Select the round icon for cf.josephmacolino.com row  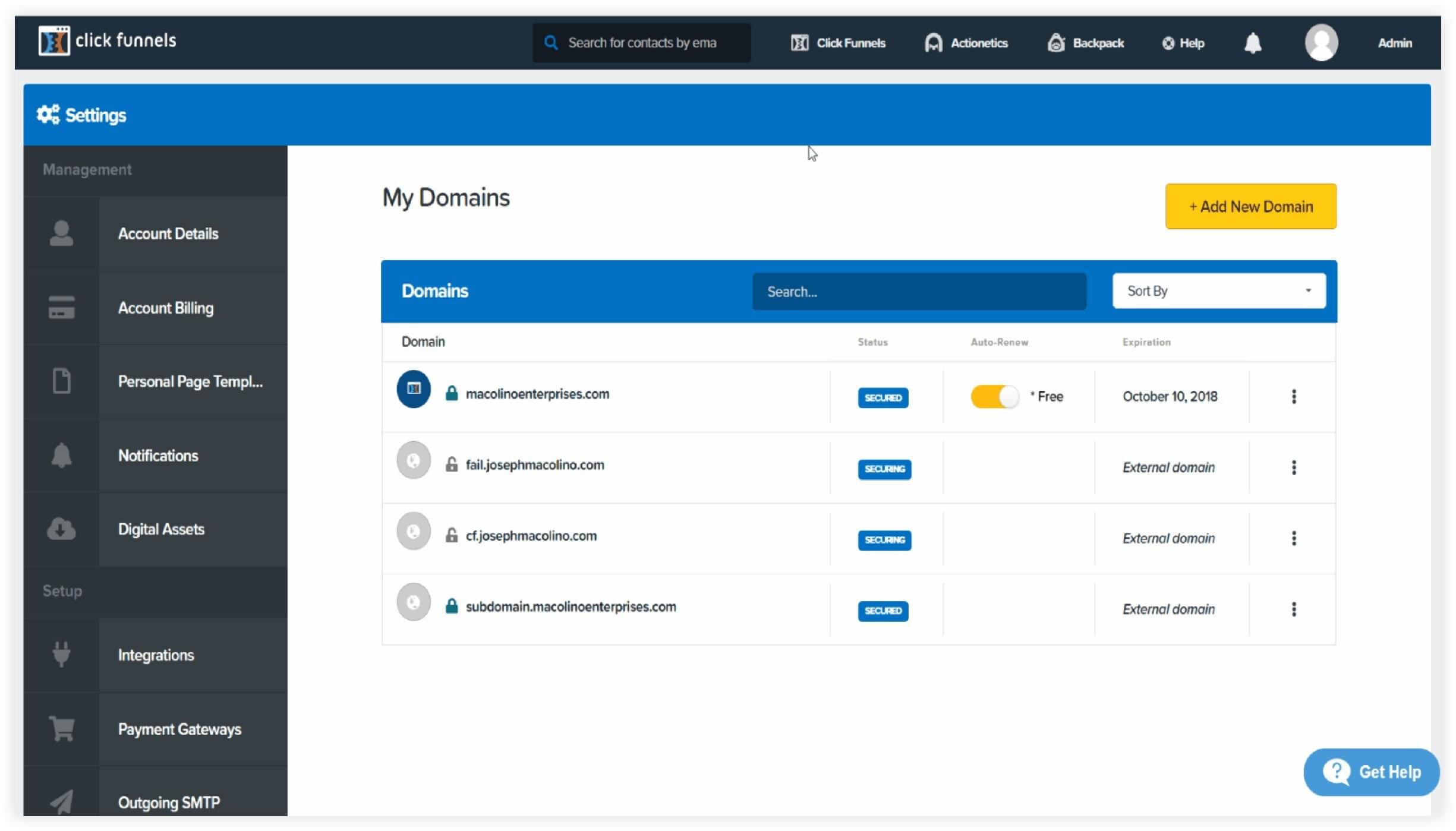tap(414, 531)
